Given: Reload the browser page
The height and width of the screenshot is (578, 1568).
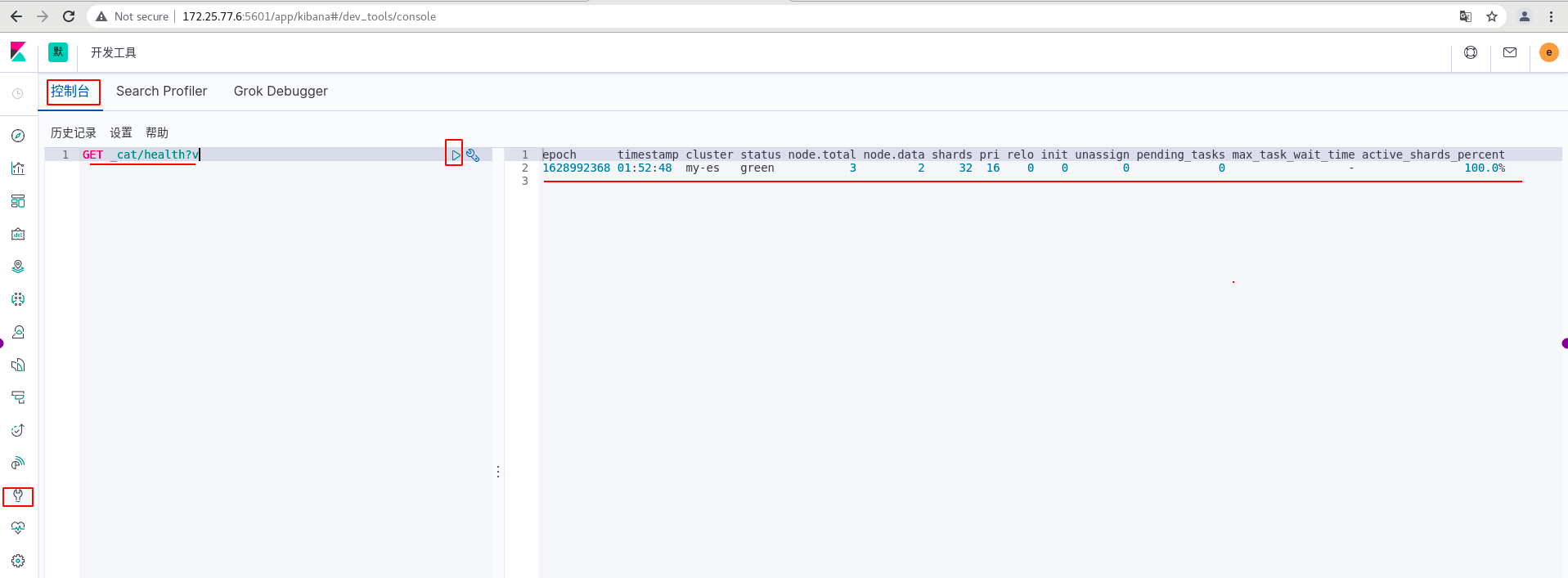Looking at the screenshot, I should tap(69, 16).
